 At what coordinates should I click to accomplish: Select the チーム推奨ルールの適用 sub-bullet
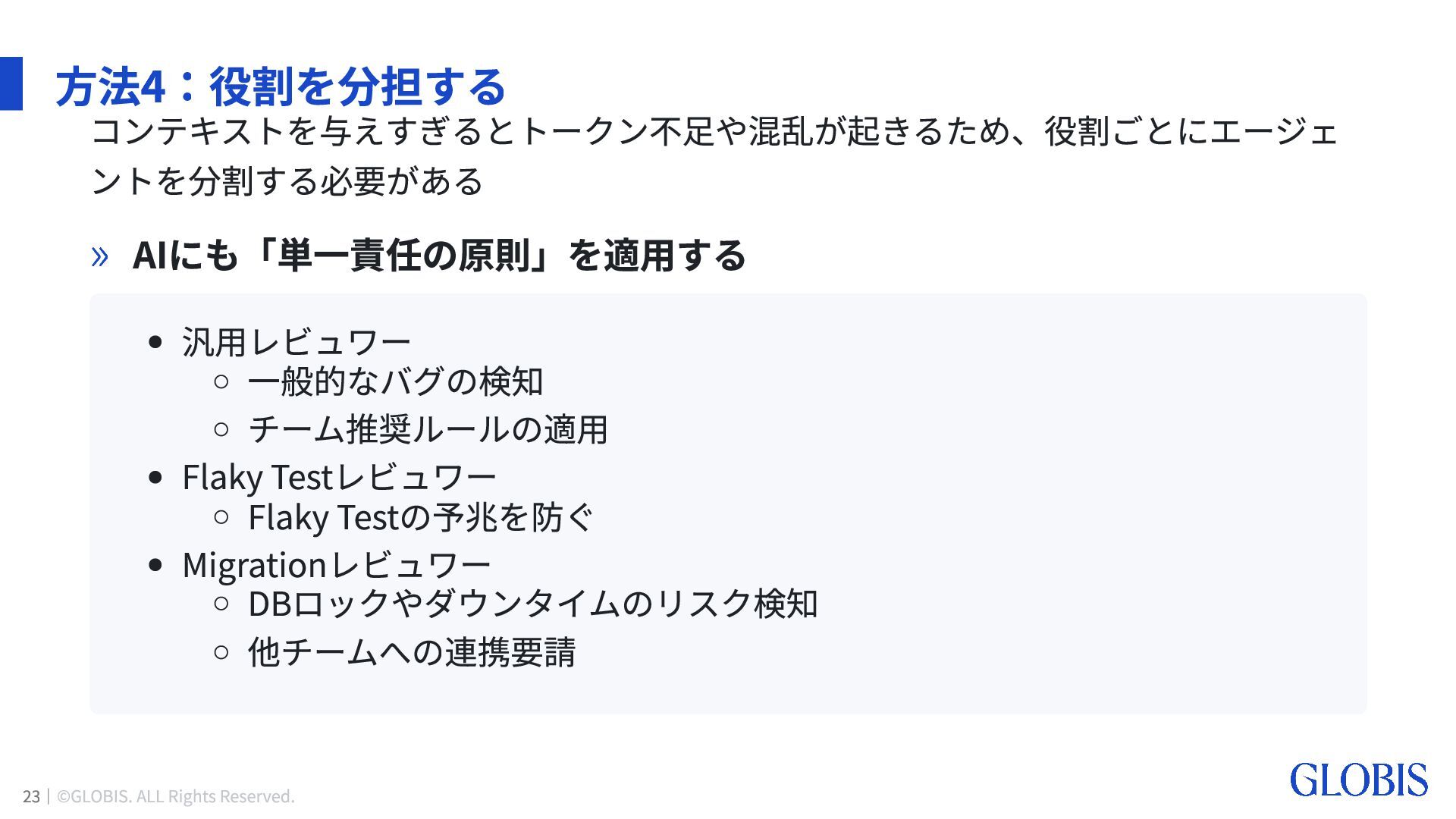coord(428,429)
